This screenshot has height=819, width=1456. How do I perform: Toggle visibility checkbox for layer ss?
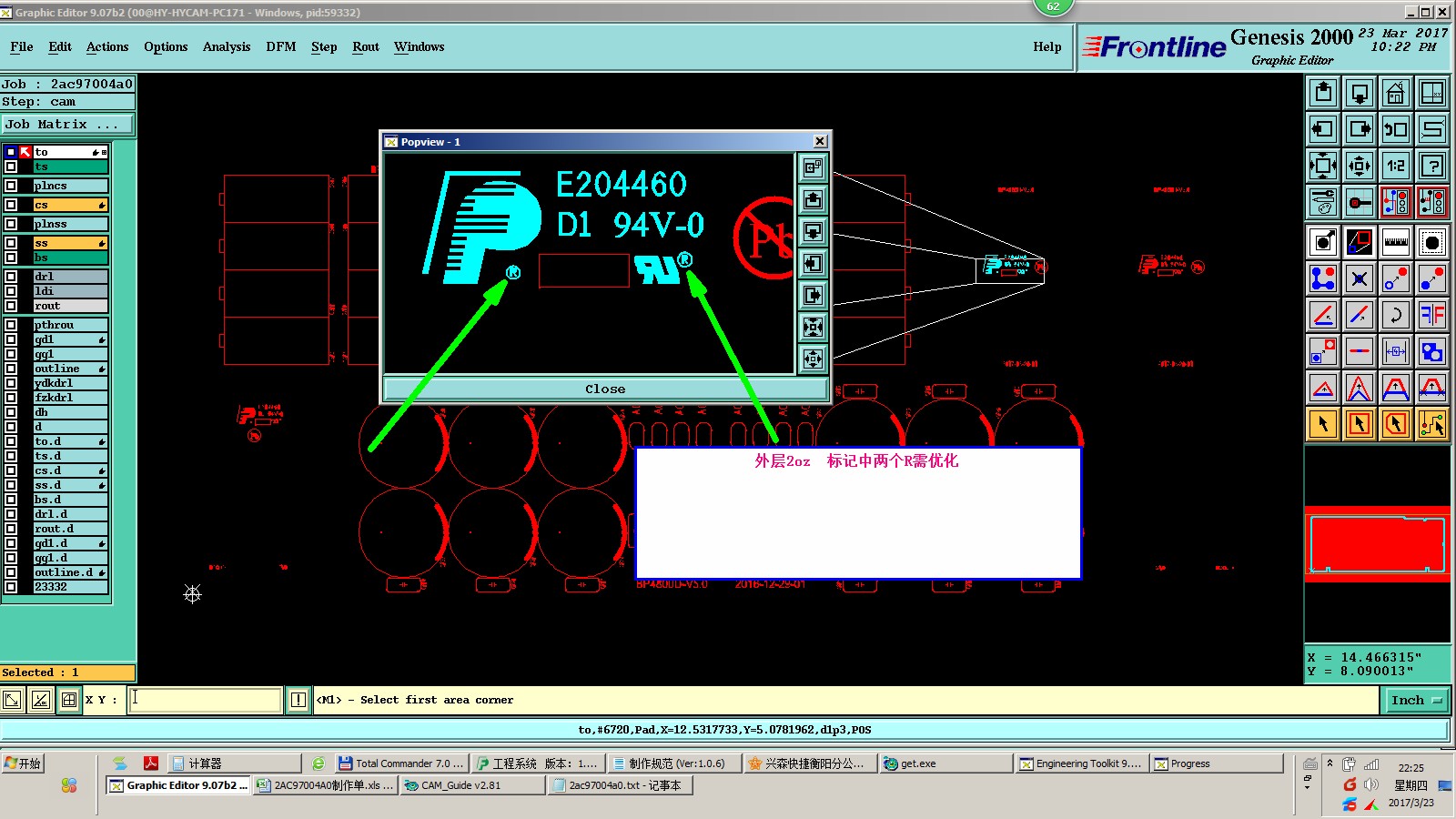coord(11,243)
